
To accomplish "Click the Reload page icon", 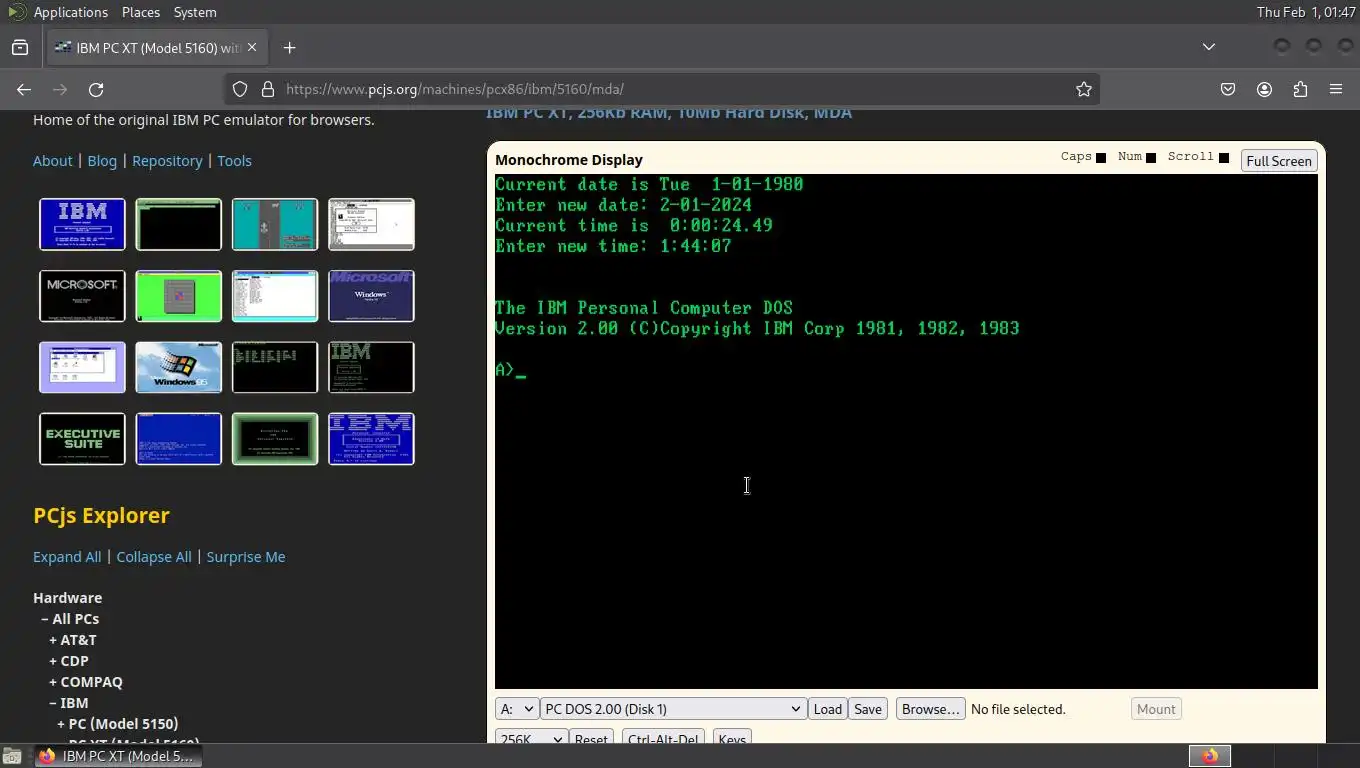I will [96, 89].
